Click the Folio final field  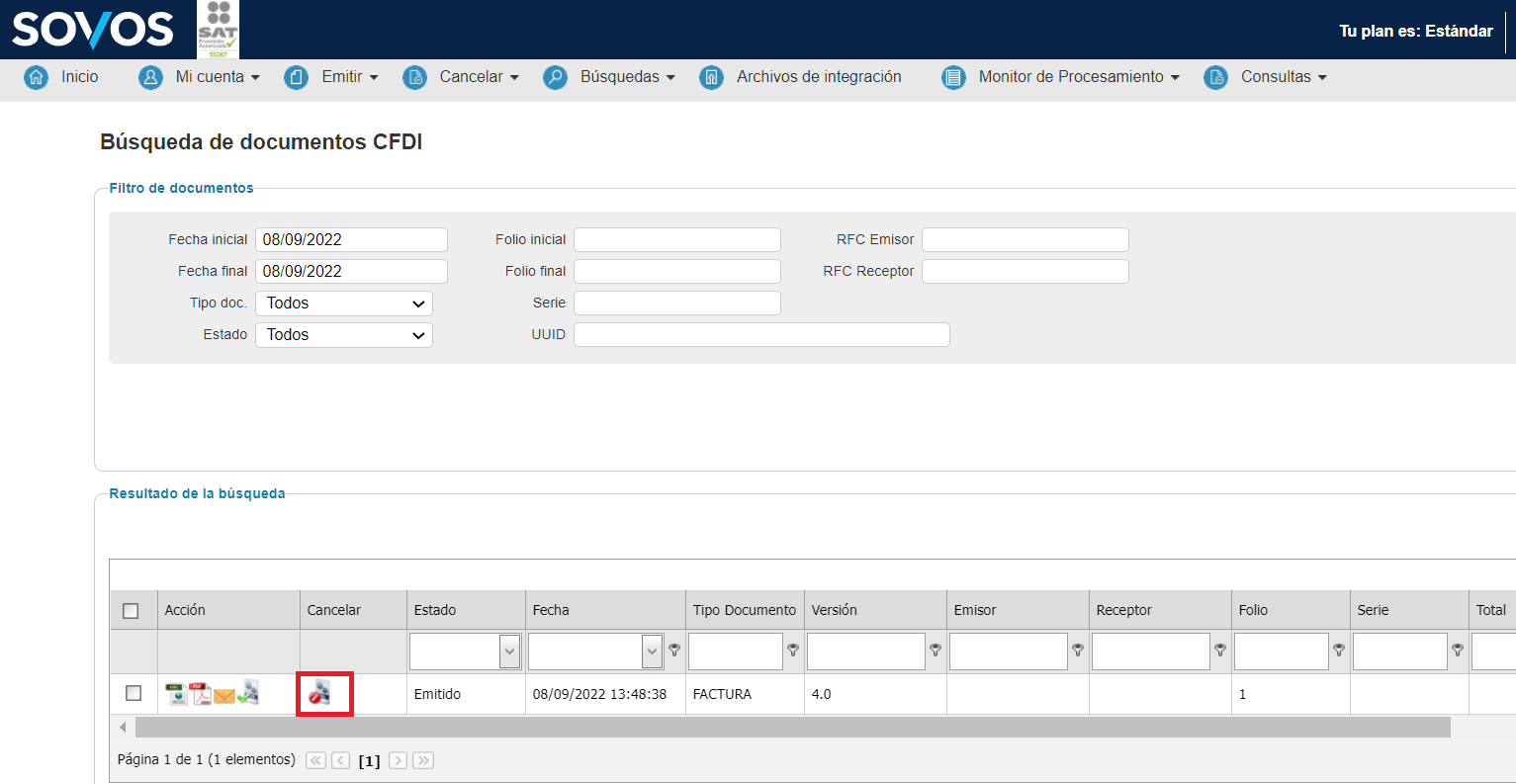[x=677, y=272]
